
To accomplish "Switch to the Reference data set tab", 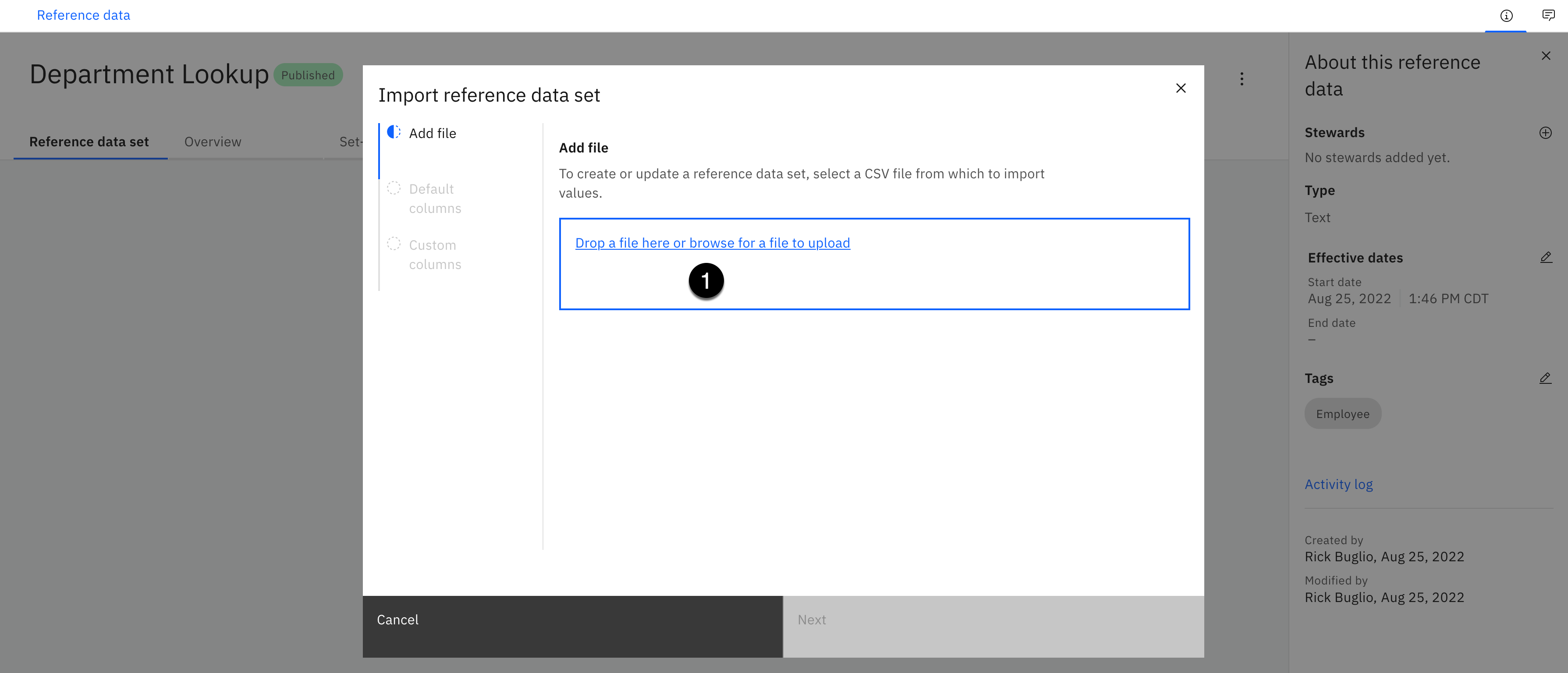I will (89, 142).
